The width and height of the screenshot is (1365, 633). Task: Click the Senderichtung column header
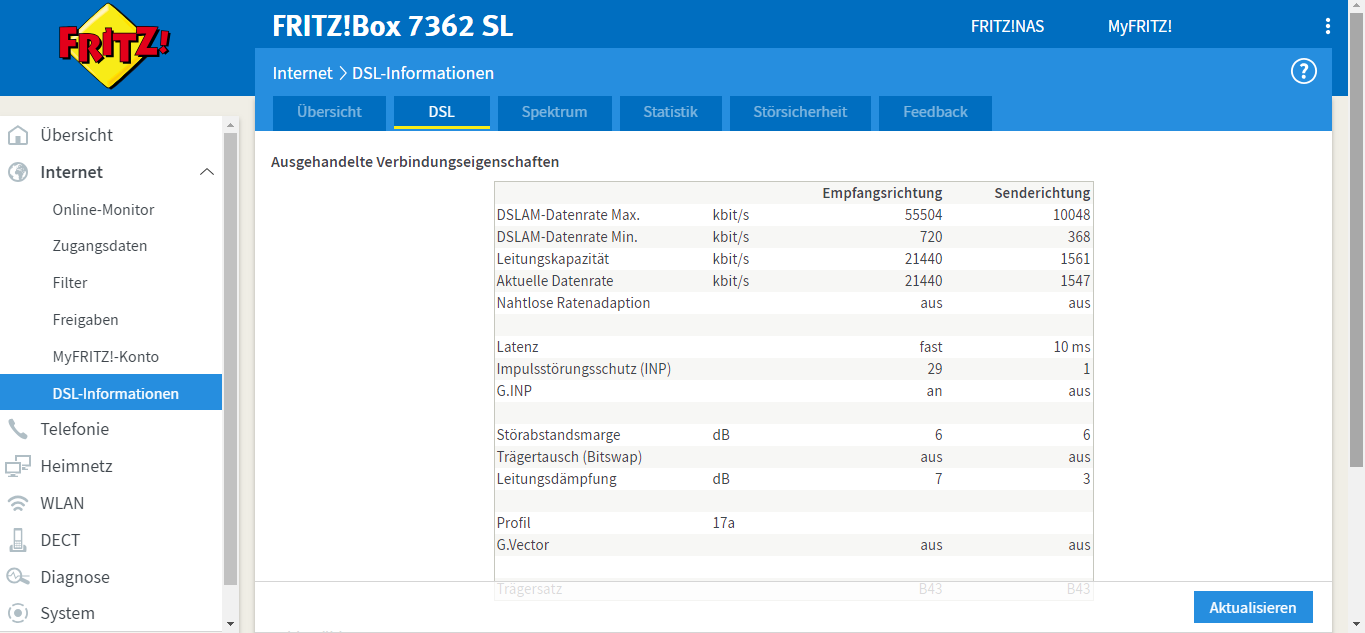click(x=1042, y=193)
